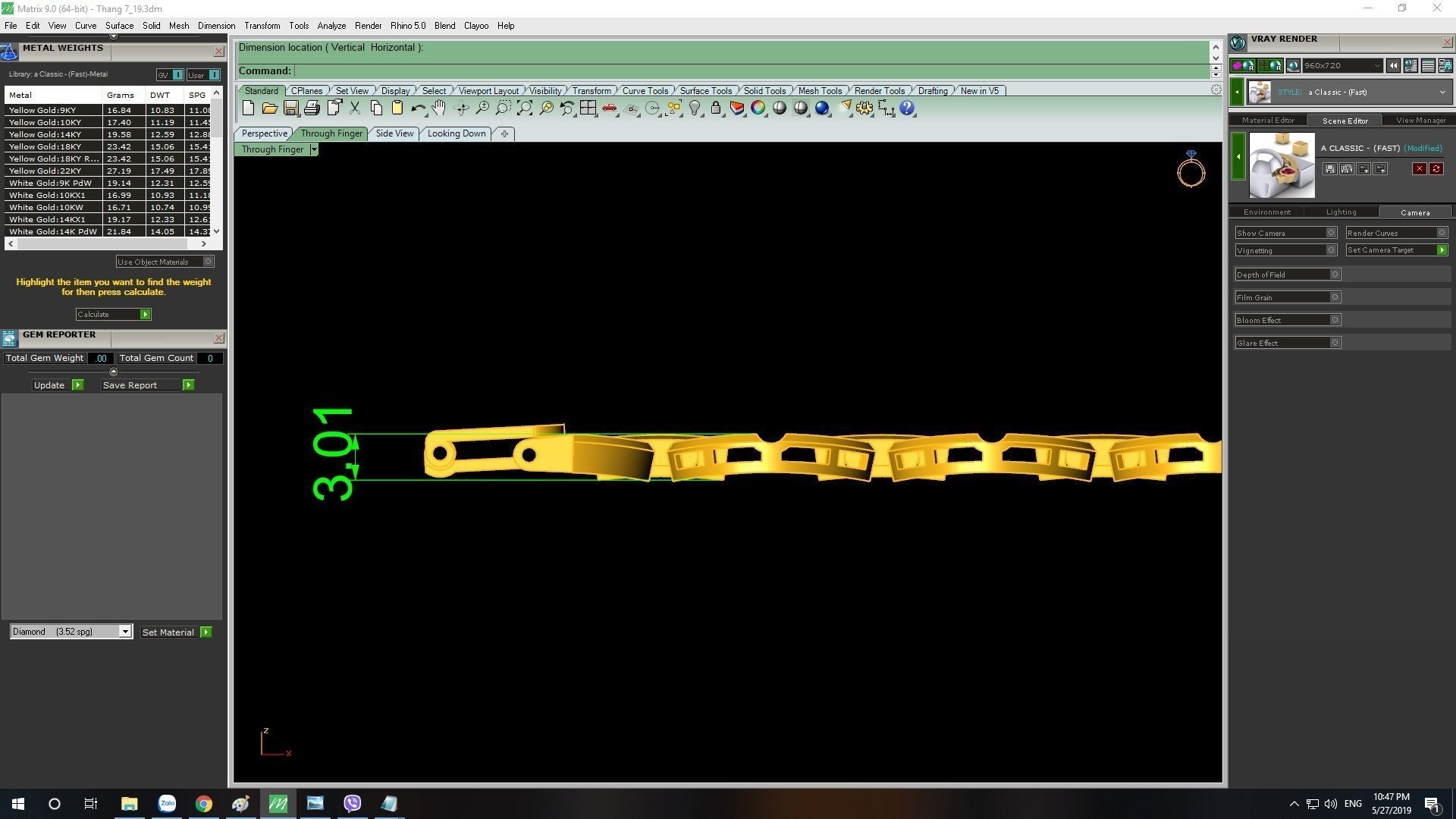Toggle the Depth of Field option
1456x819 pixels.
1288,275
